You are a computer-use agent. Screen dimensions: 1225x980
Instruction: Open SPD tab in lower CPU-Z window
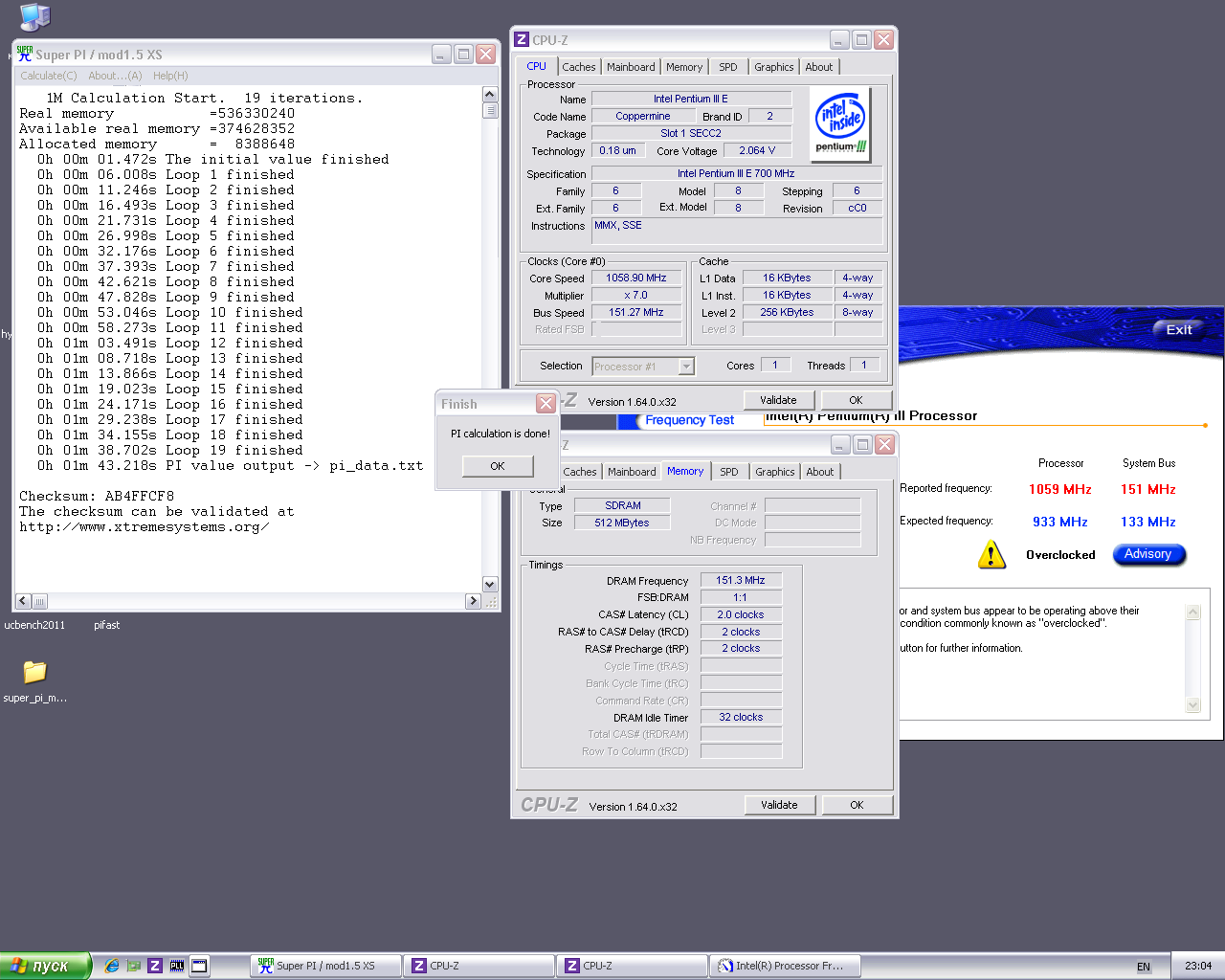point(729,472)
